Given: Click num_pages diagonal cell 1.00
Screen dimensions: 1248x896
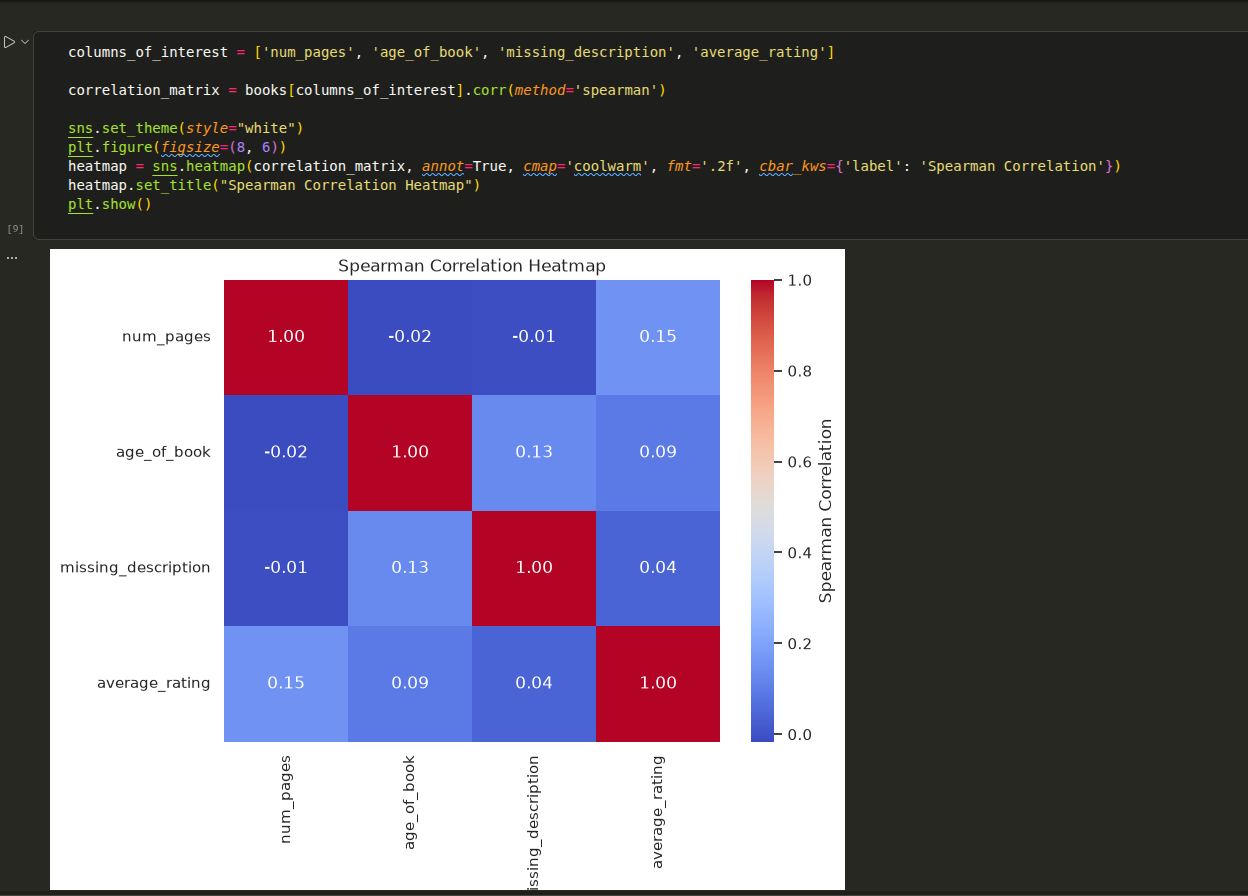Looking at the screenshot, I should (286, 337).
